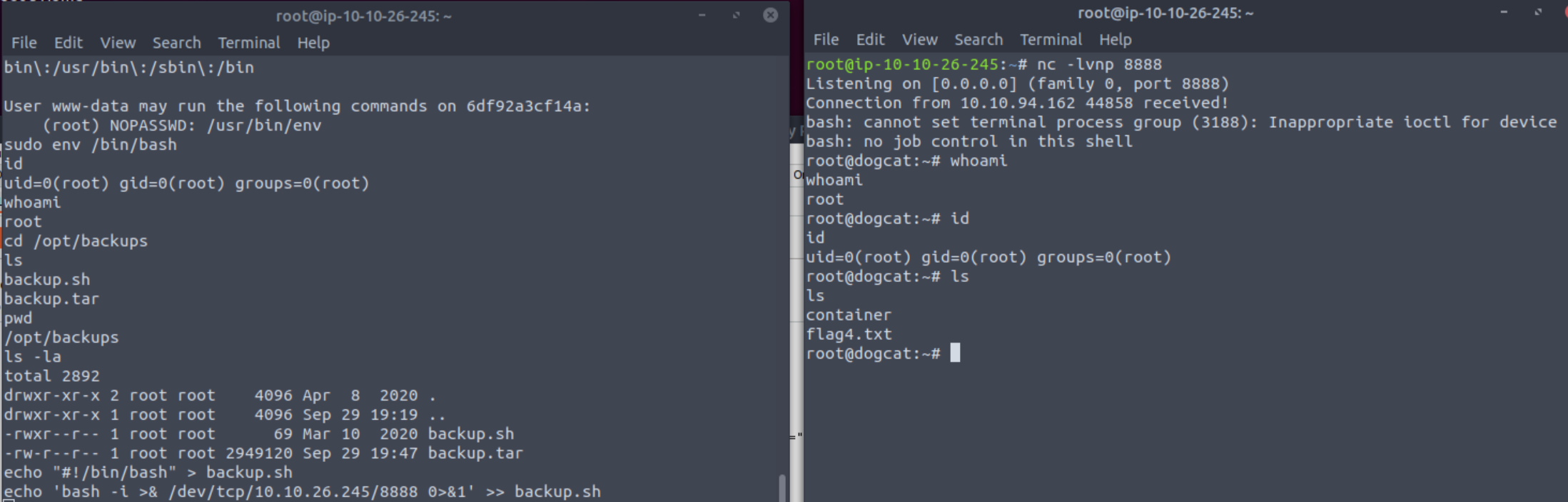Click the left terminal's title bar text
This screenshot has height=502, width=1568.
[364, 16]
